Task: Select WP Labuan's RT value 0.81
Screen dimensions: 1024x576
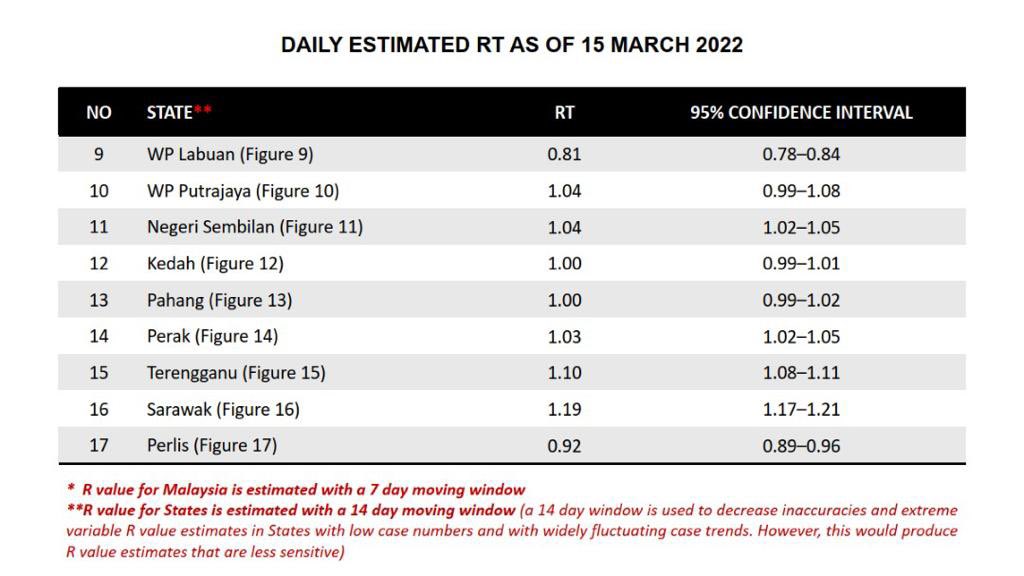Action: [564, 154]
